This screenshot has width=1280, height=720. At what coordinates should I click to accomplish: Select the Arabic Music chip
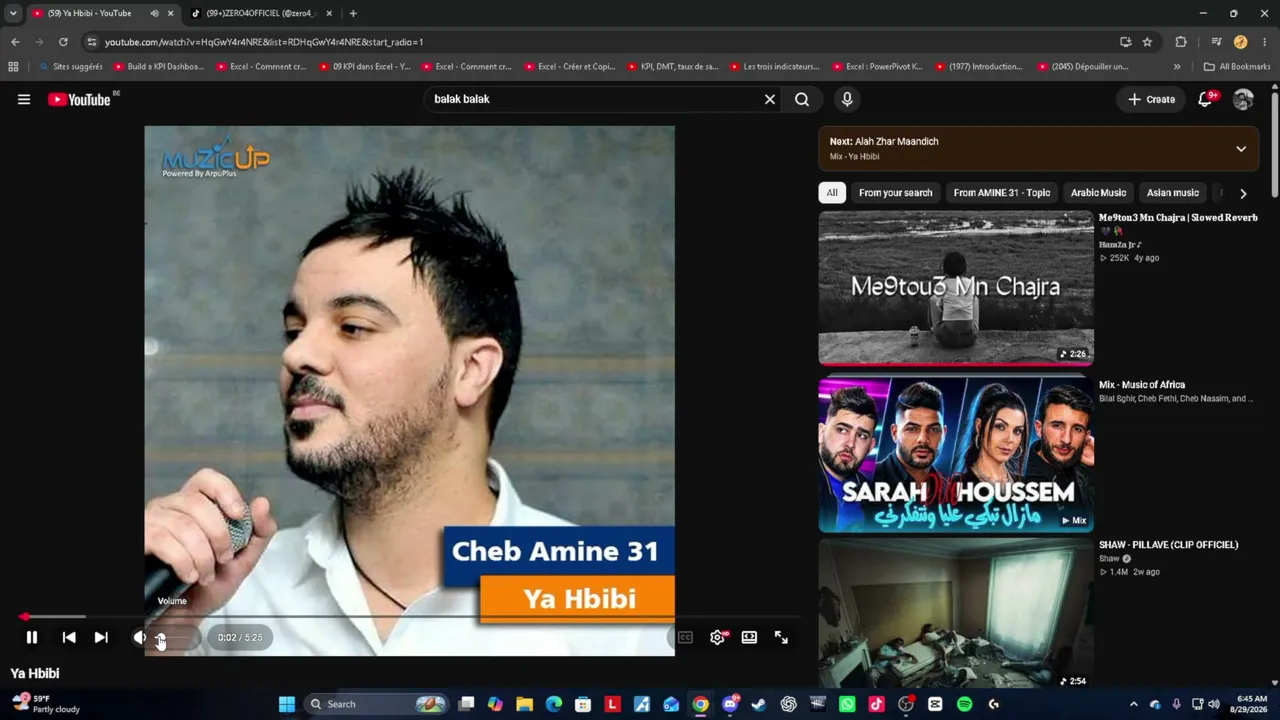[1098, 193]
